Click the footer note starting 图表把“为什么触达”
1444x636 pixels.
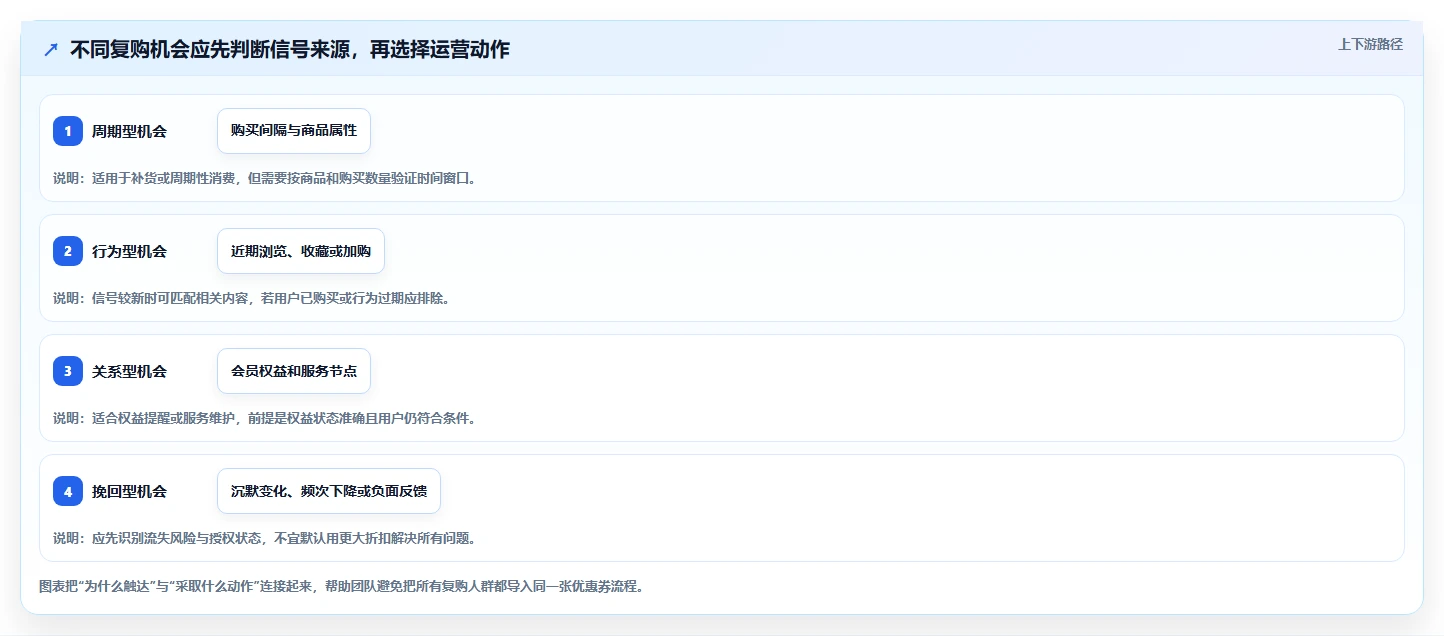point(341,586)
